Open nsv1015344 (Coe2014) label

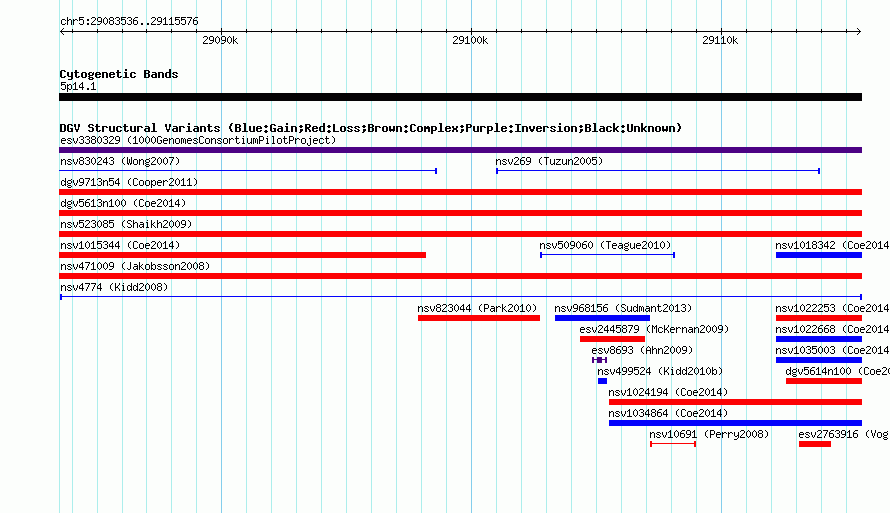[120, 245]
